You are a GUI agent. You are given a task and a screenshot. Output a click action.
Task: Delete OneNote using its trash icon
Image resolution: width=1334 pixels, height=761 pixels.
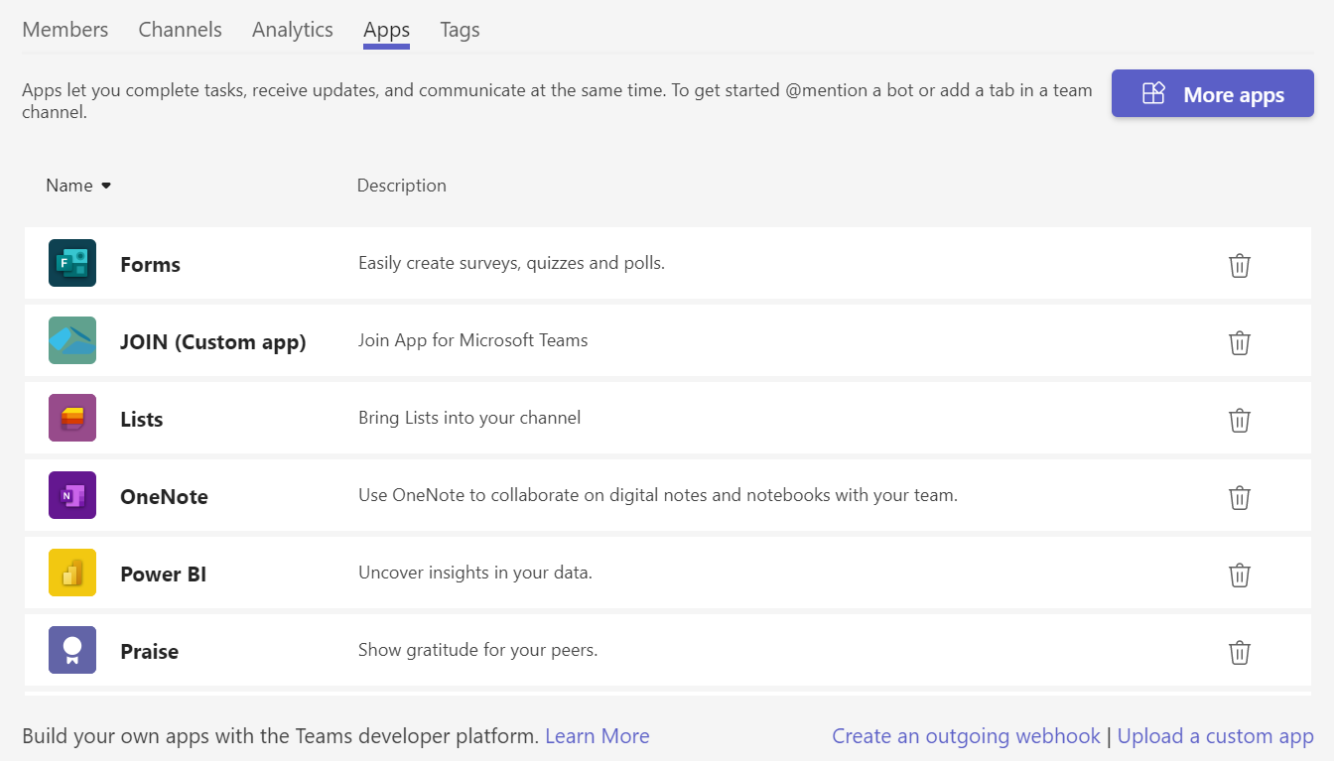pos(1239,497)
